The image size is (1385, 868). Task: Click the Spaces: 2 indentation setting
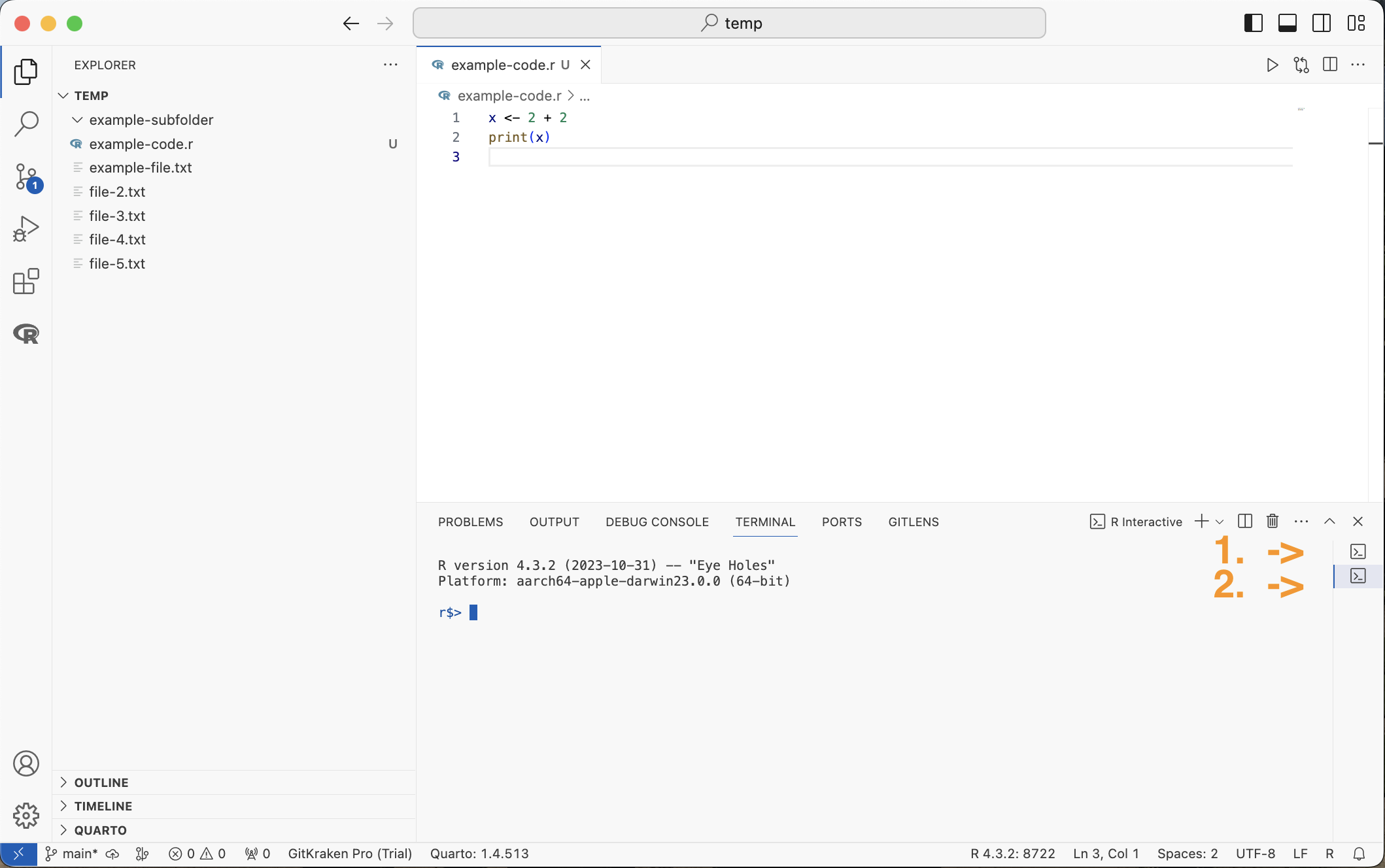1187,854
